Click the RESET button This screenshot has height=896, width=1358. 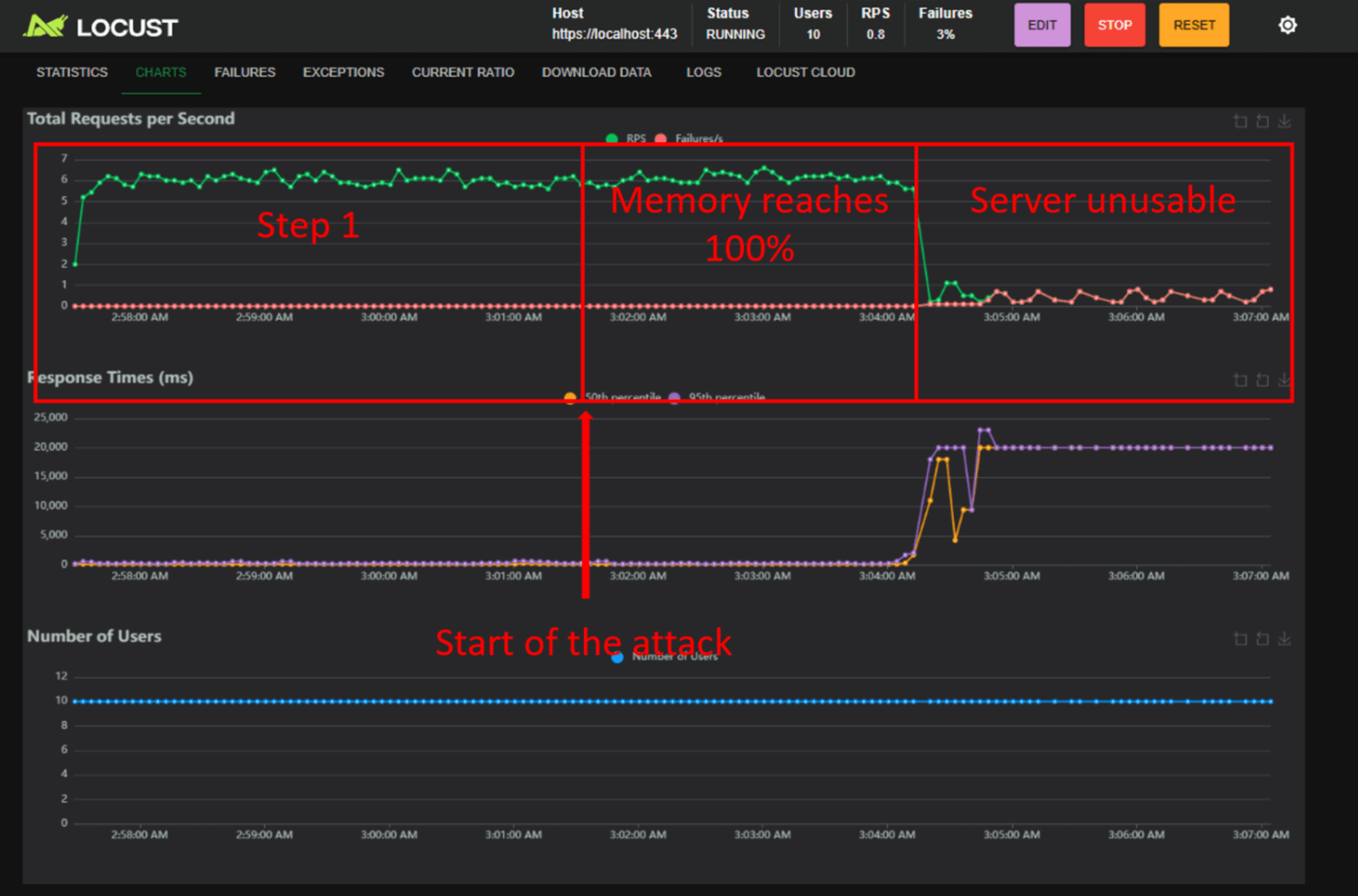point(1194,25)
